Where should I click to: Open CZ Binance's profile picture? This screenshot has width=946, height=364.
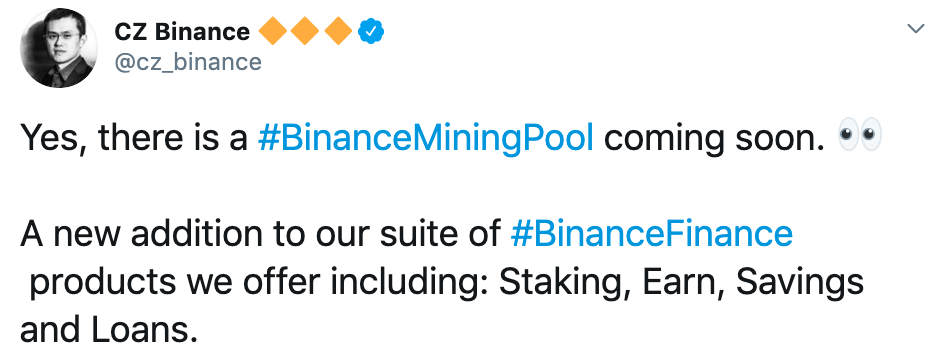tap(59, 48)
